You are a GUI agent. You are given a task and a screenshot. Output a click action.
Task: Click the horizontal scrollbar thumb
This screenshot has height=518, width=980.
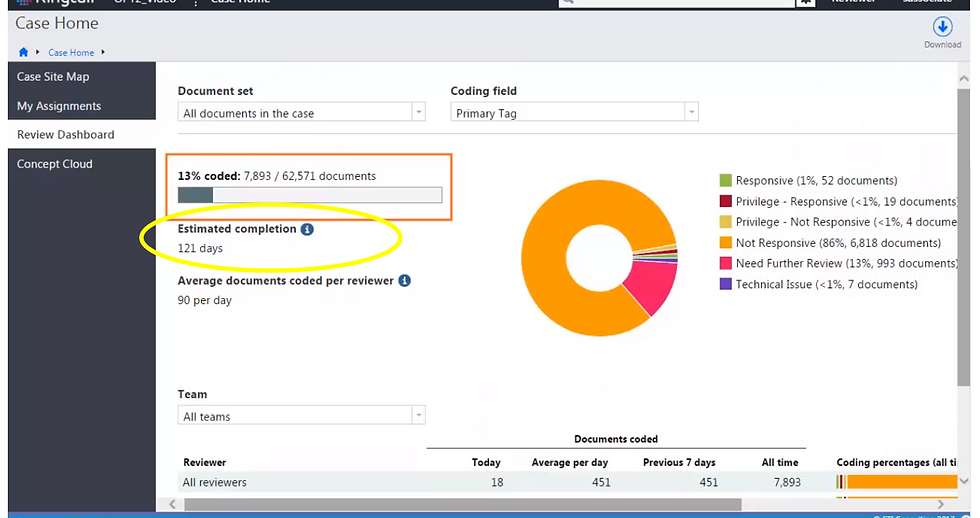click(x=462, y=504)
